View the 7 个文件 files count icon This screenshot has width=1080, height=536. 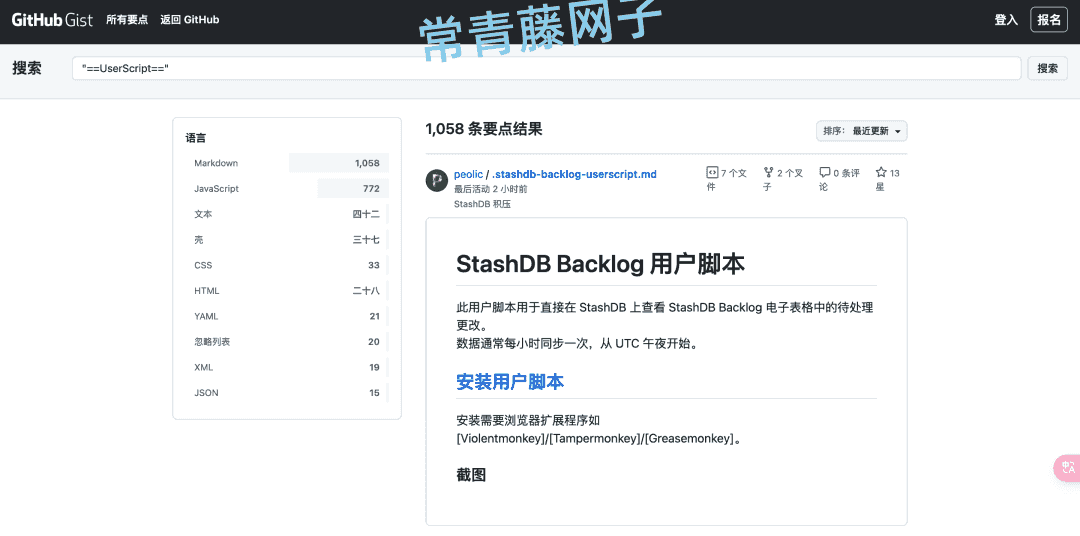click(x=712, y=172)
